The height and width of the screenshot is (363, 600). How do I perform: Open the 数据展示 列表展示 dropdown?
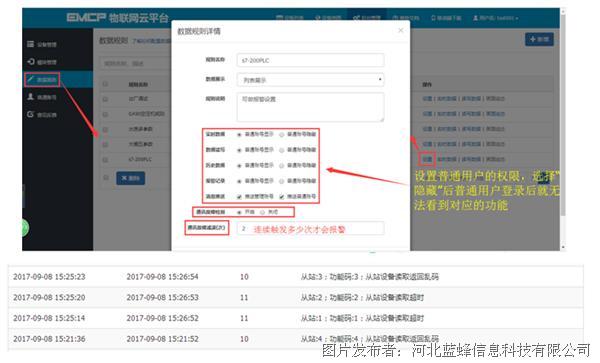click(310, 80)
